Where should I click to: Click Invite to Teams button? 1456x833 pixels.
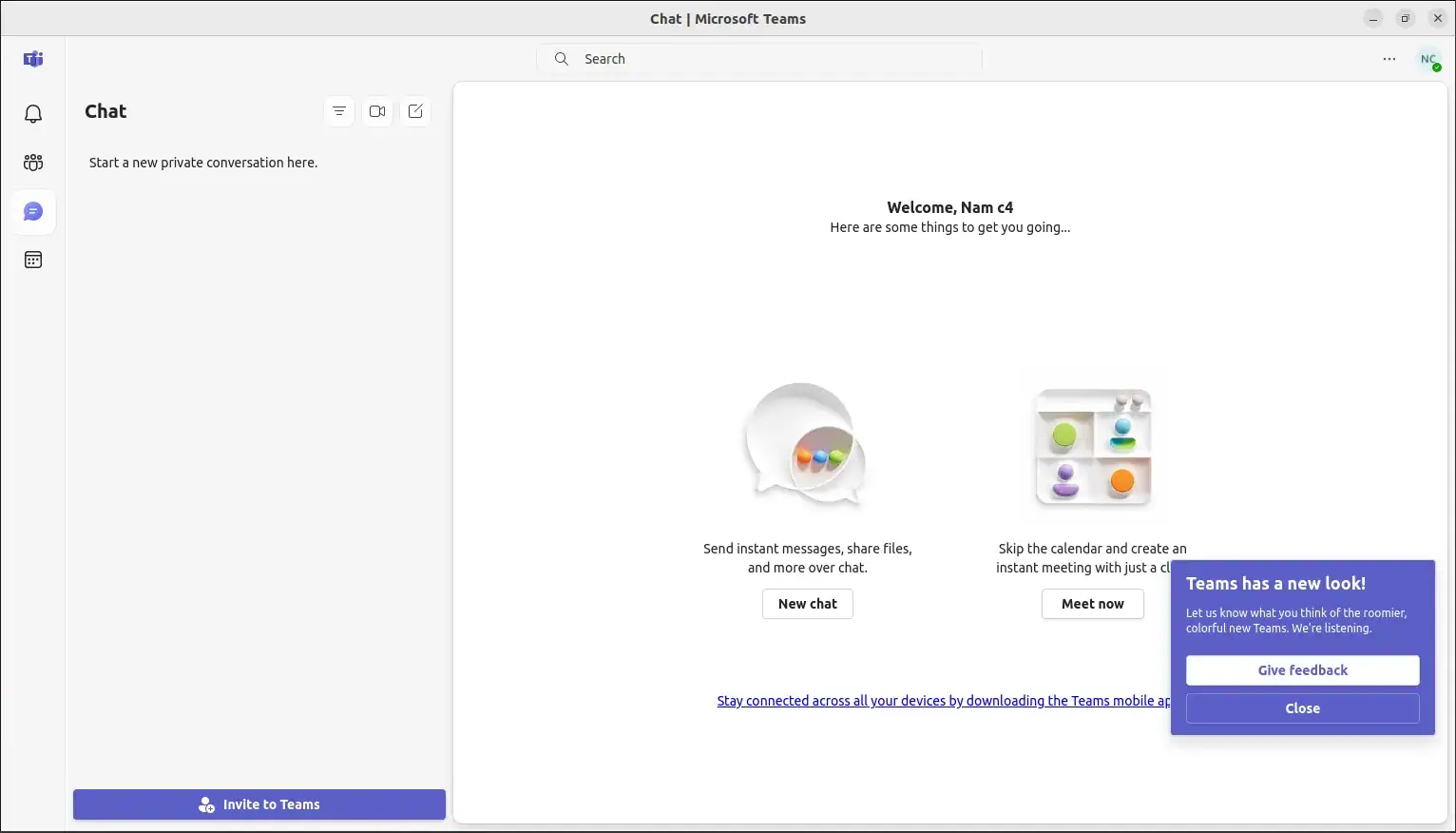tap(259, 804)
